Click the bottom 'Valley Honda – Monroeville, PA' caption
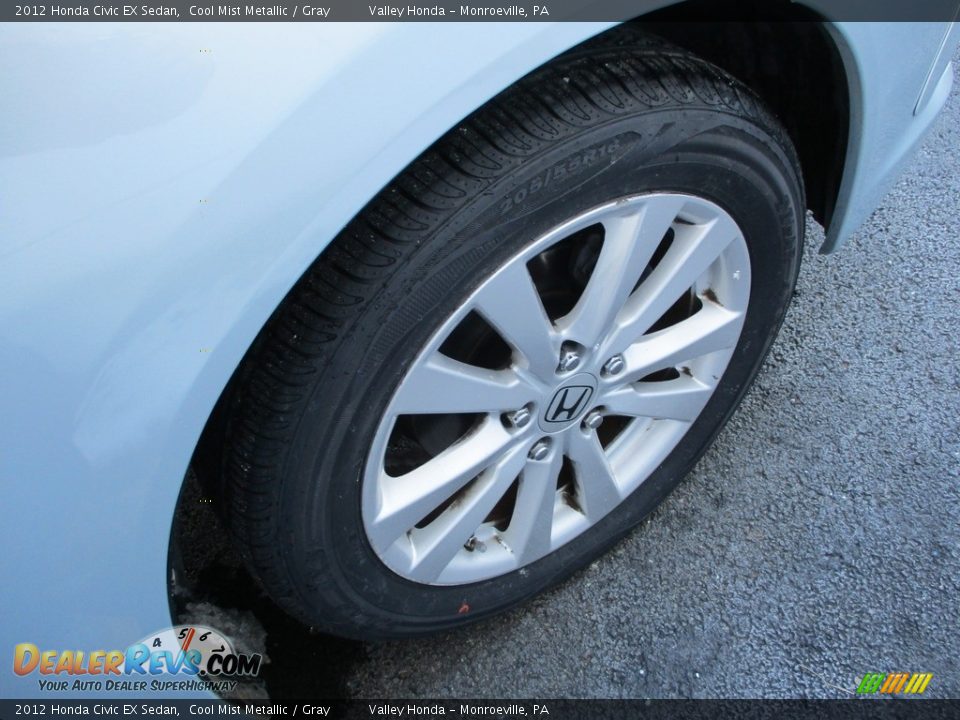The width and height of the screenshot is (960, 720). pyautogui.click(x=459, y=710)
